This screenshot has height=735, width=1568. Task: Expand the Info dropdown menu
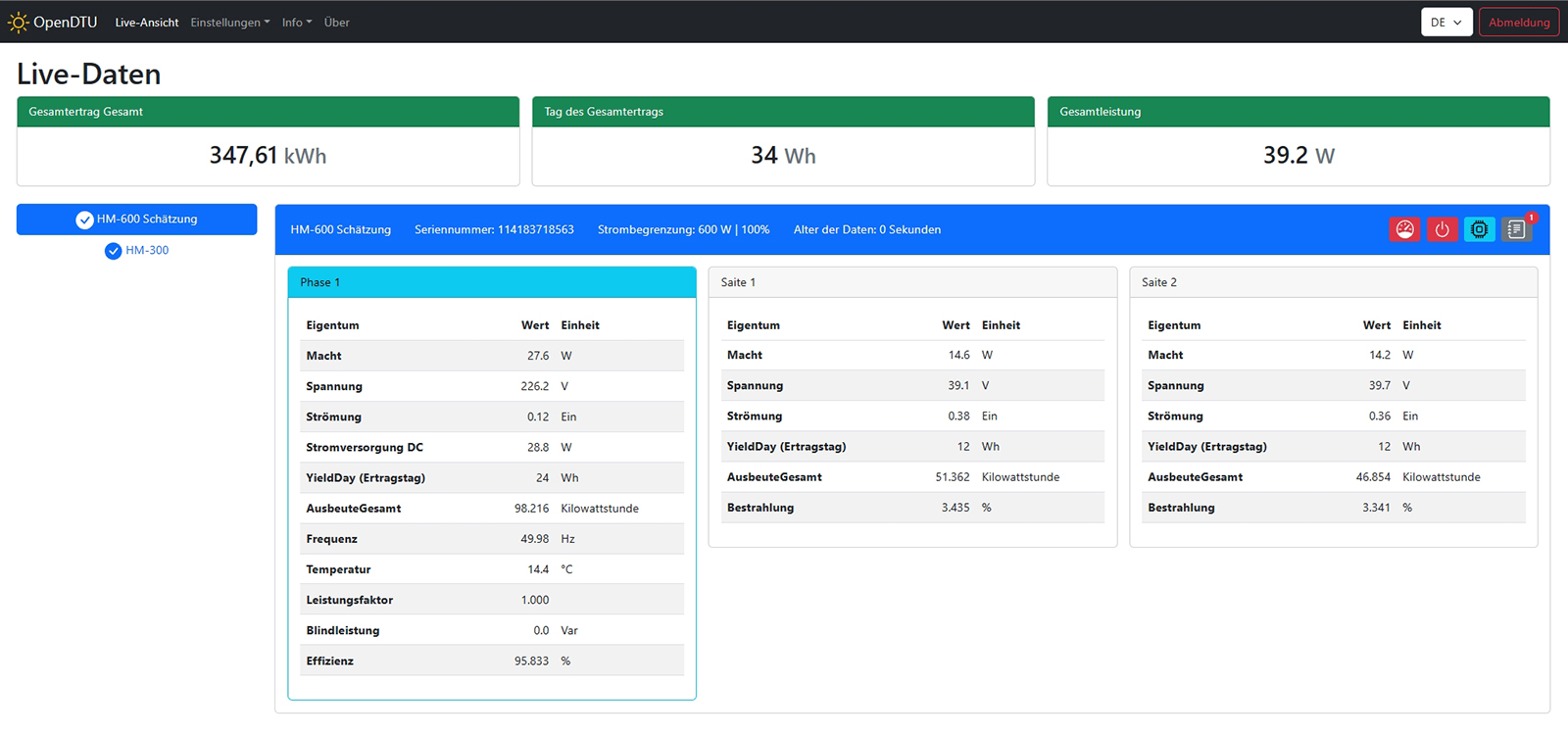pos(297,23)
